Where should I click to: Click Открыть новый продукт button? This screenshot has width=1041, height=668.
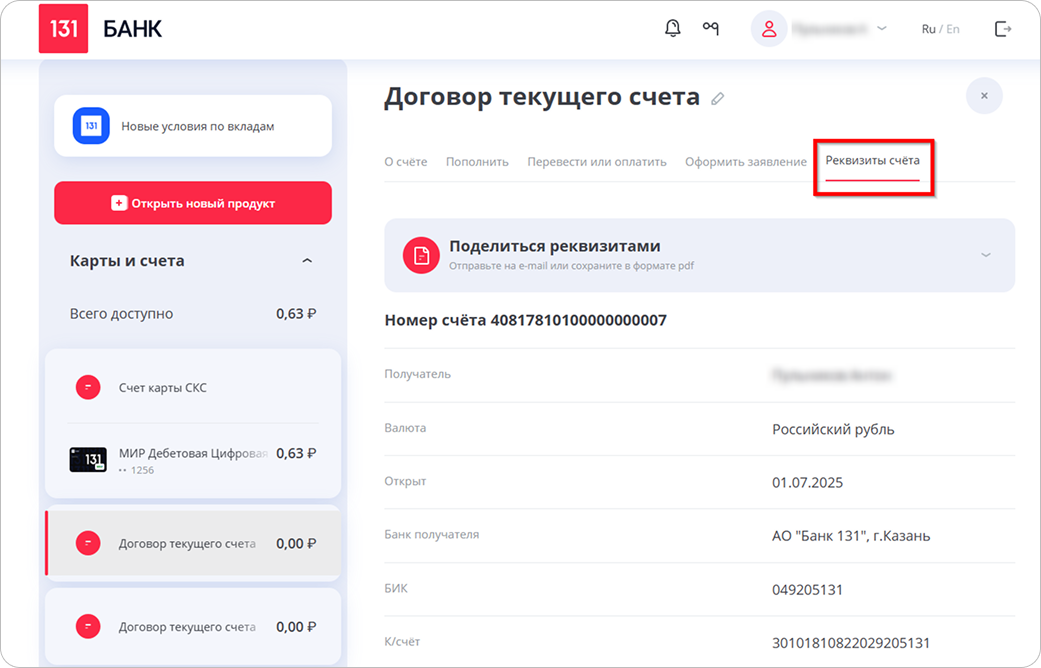(193, 203)
